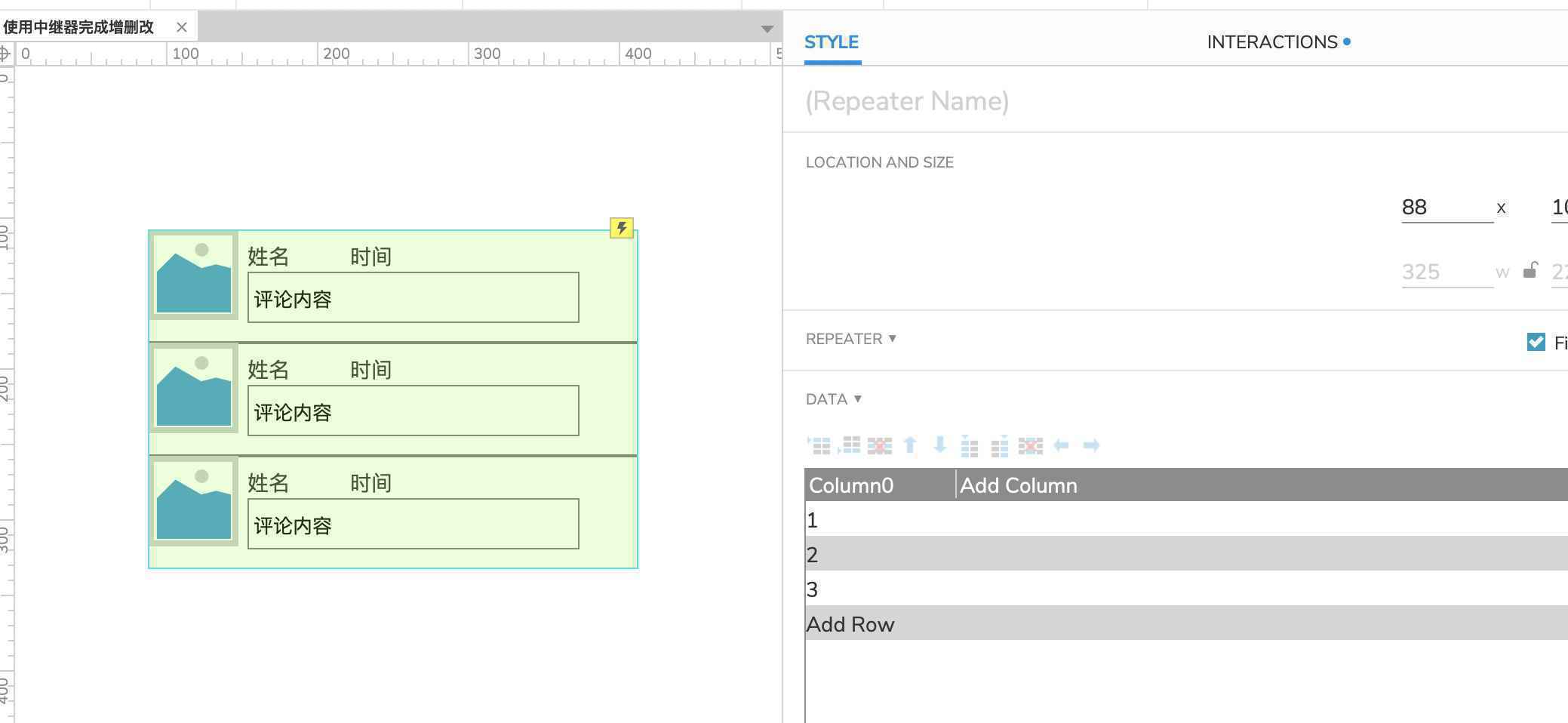The height and width of the screenshot is (723, 1568).
Task: Toggle the Fit checkbox in Repeater section
Action: [x=1536, y=342]
